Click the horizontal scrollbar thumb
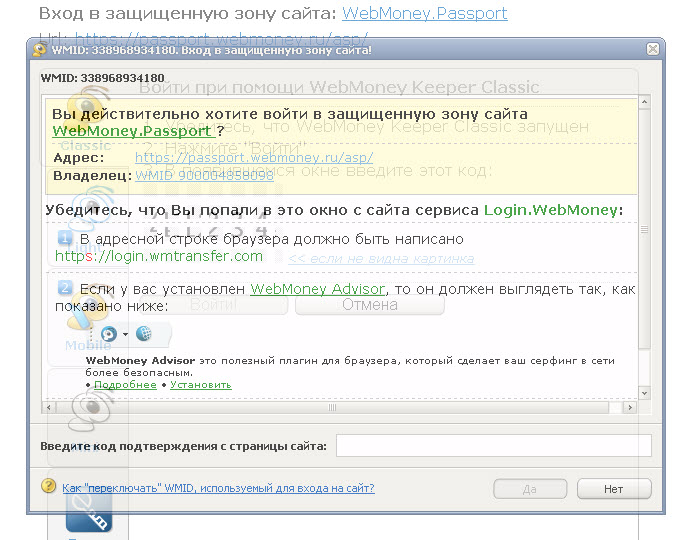Viewport: 691px width, 540px height. tap(332, 407)
